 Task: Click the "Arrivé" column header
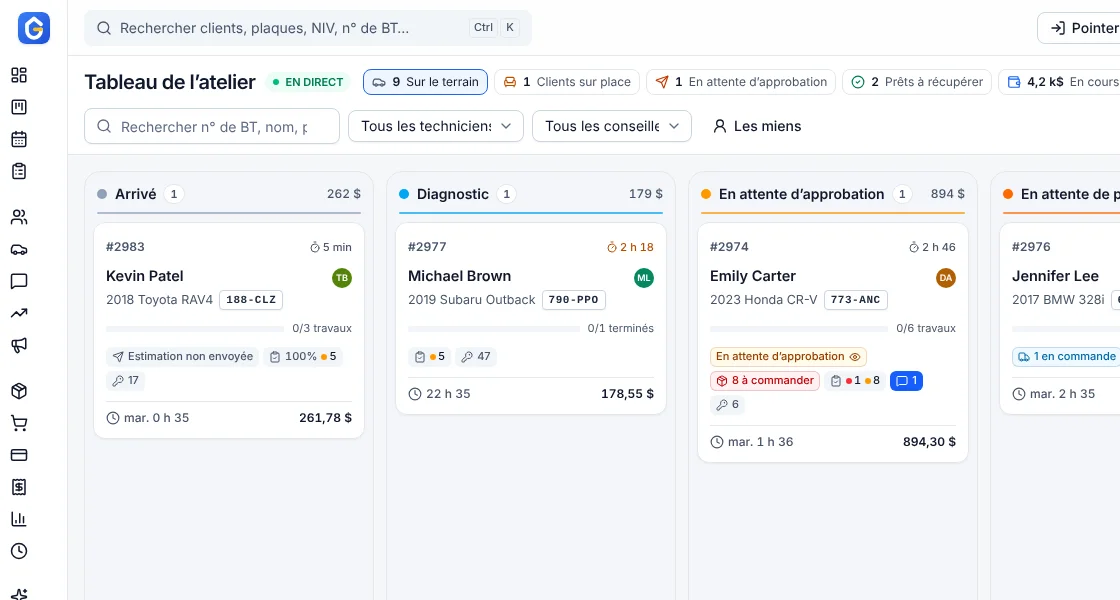tap(229, 194)
